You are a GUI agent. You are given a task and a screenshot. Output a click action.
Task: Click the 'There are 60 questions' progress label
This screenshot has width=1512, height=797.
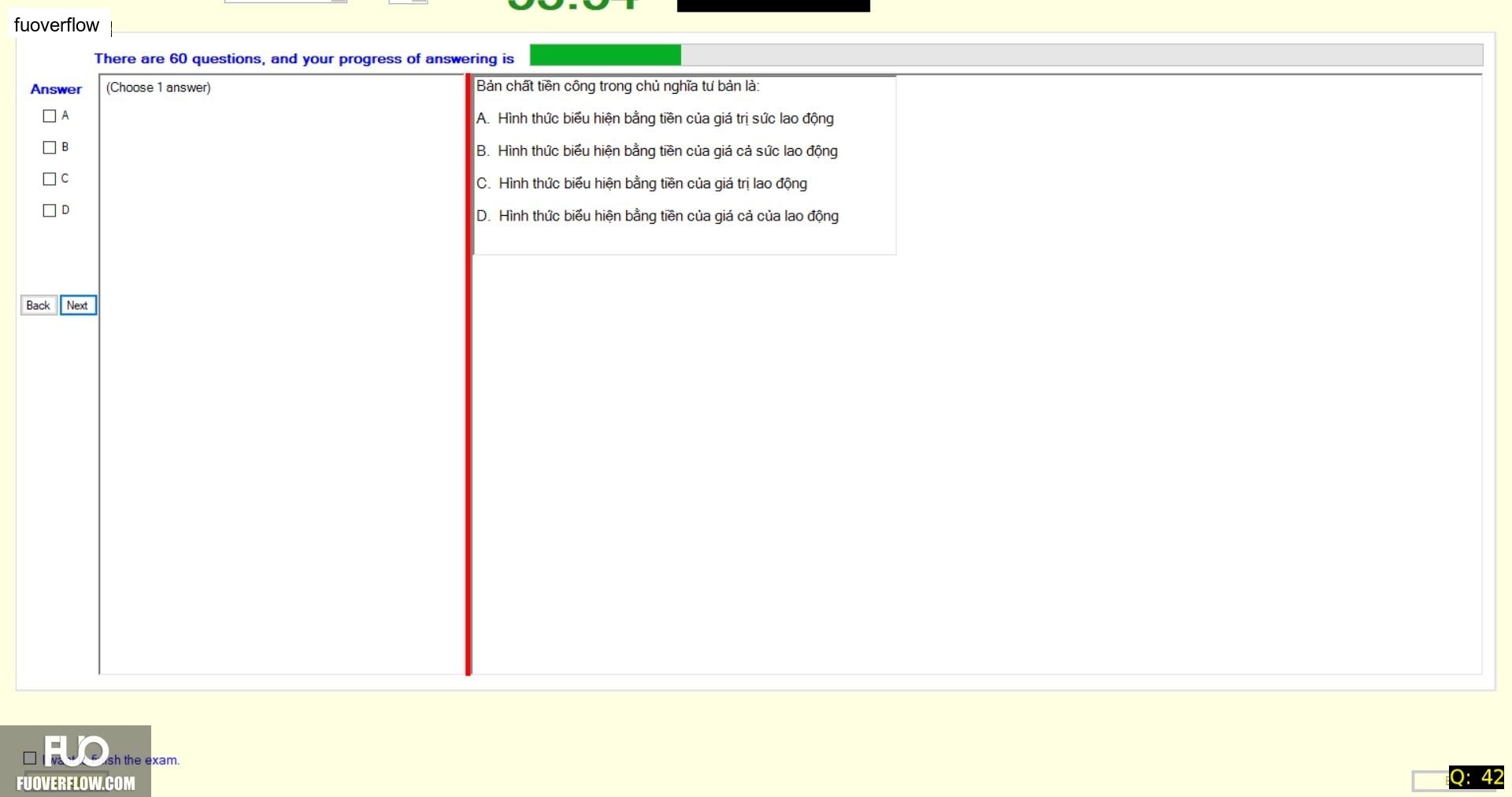304,58
